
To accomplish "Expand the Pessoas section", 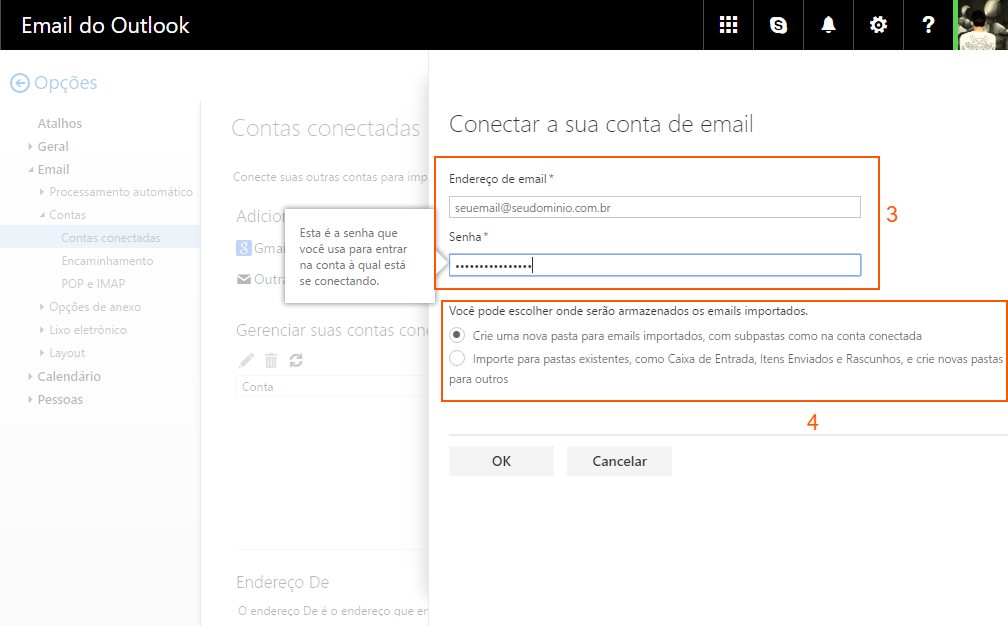I will [30, 400].
